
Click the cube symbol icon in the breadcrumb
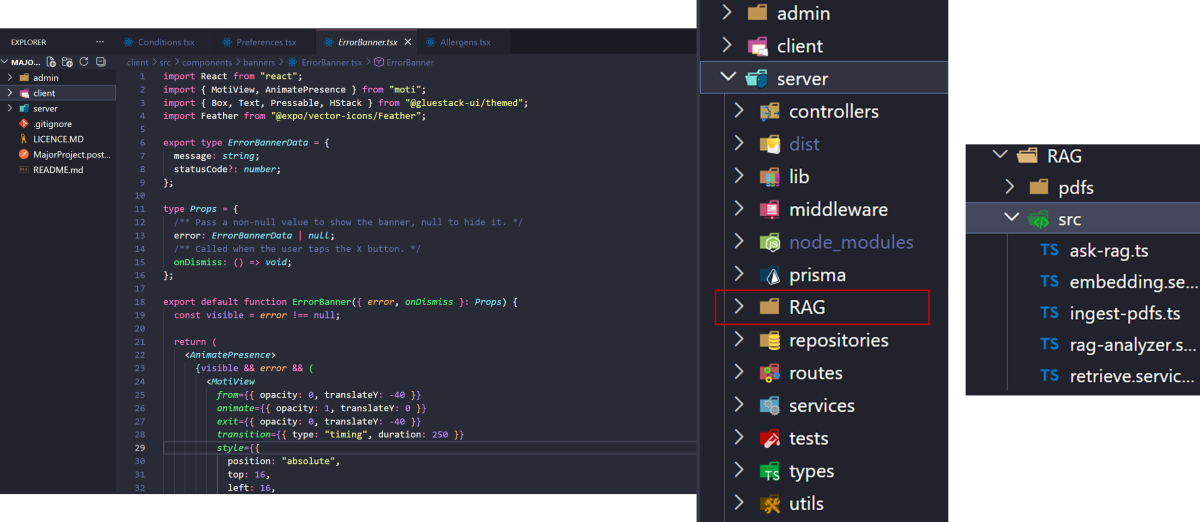pyautogui.click(x=378, y=62)
